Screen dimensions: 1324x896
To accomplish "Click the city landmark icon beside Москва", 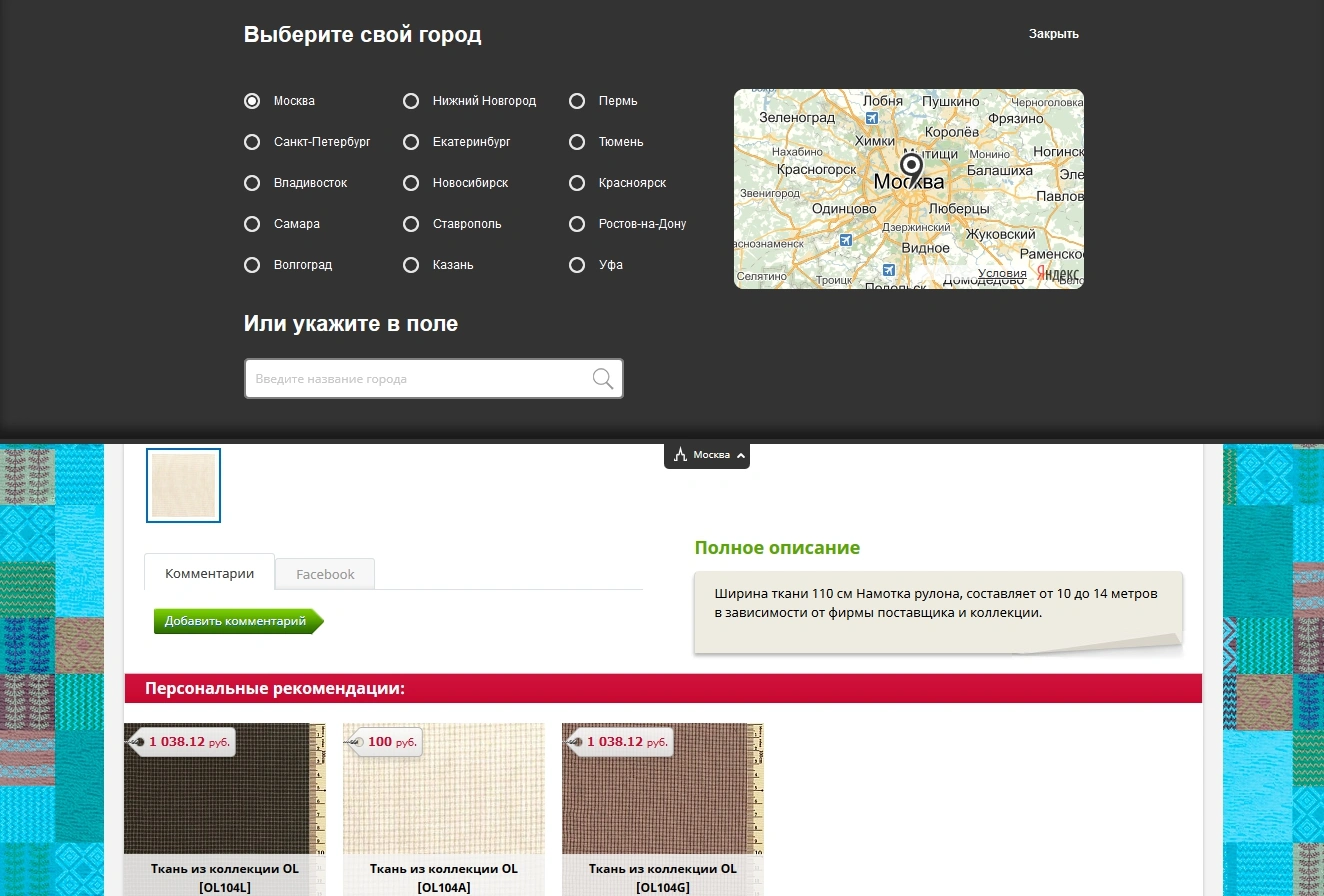I will (x=680, y=455).
